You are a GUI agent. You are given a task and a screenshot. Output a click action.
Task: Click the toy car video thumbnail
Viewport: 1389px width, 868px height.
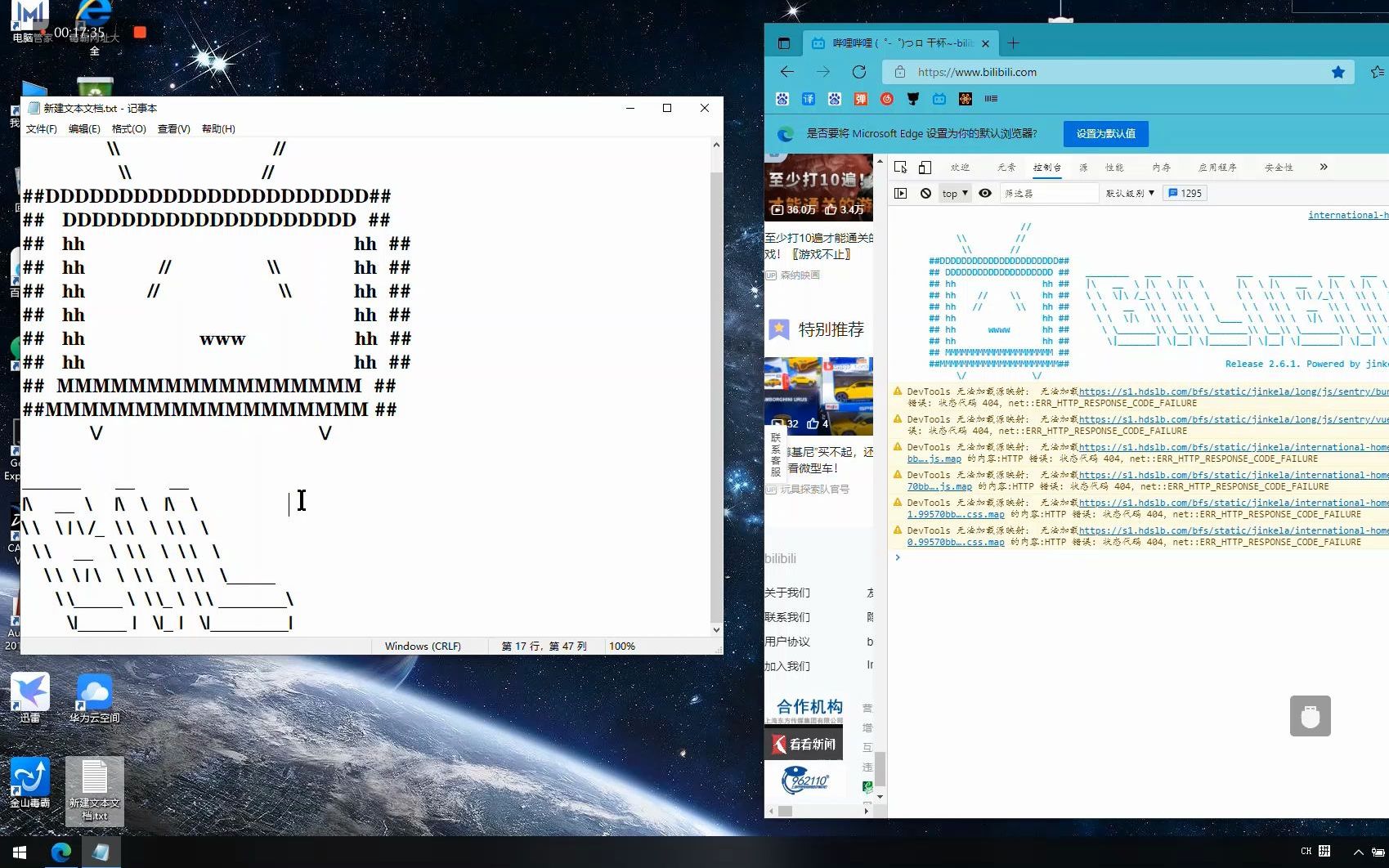[x=818, y=395]
